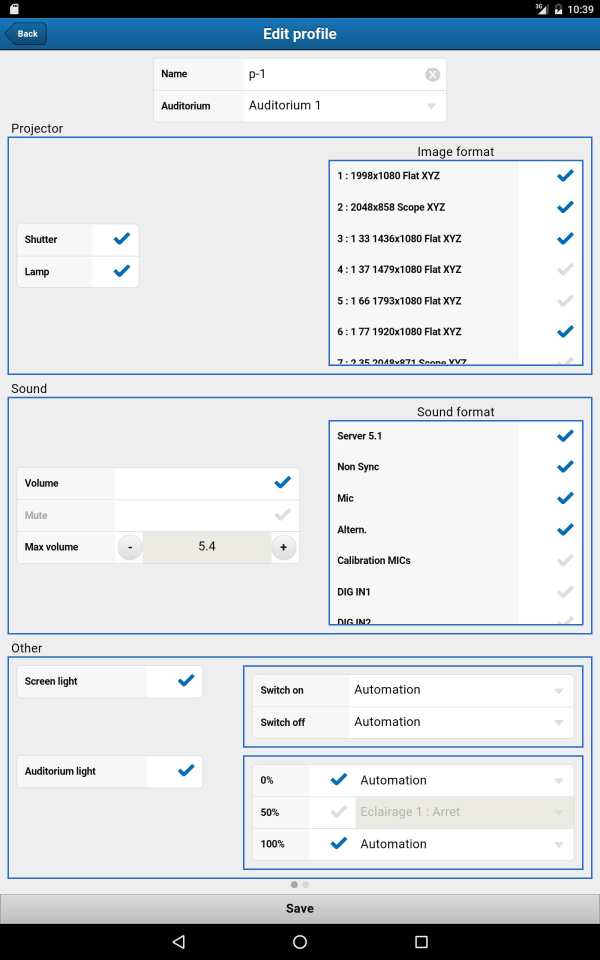The height and width of the screenshot is (960, 600).
Task: Tap the 10:39 clock in status bar
Action: 580,9
